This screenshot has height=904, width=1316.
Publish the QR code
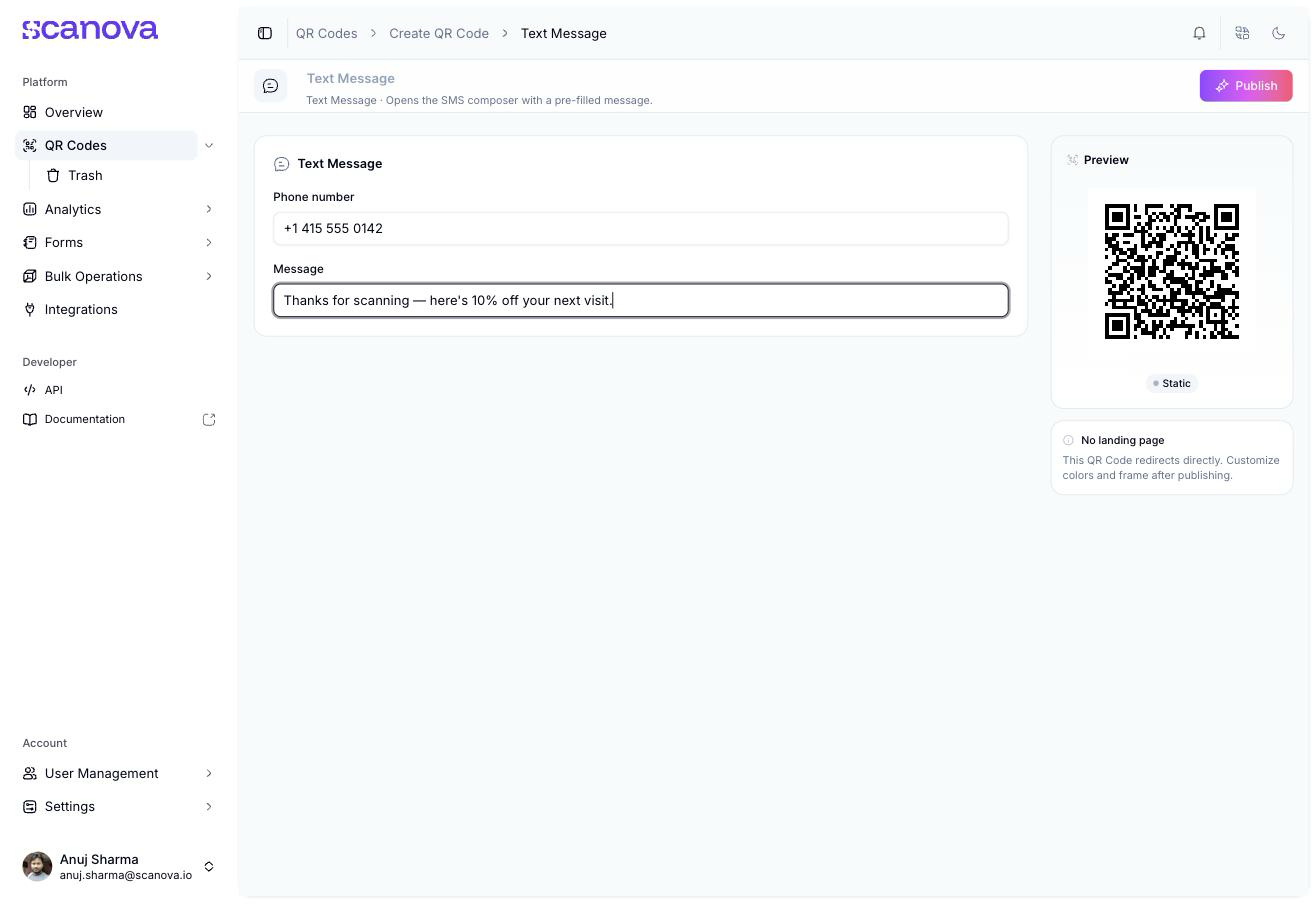click(1246, 86)
